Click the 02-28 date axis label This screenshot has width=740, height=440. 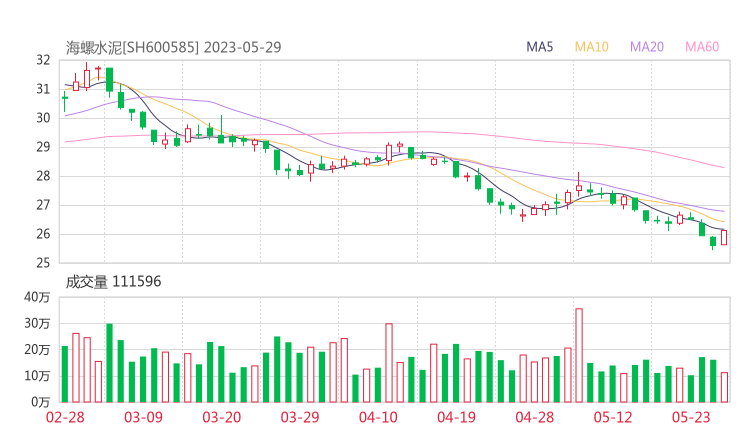(x=65, y=417)
